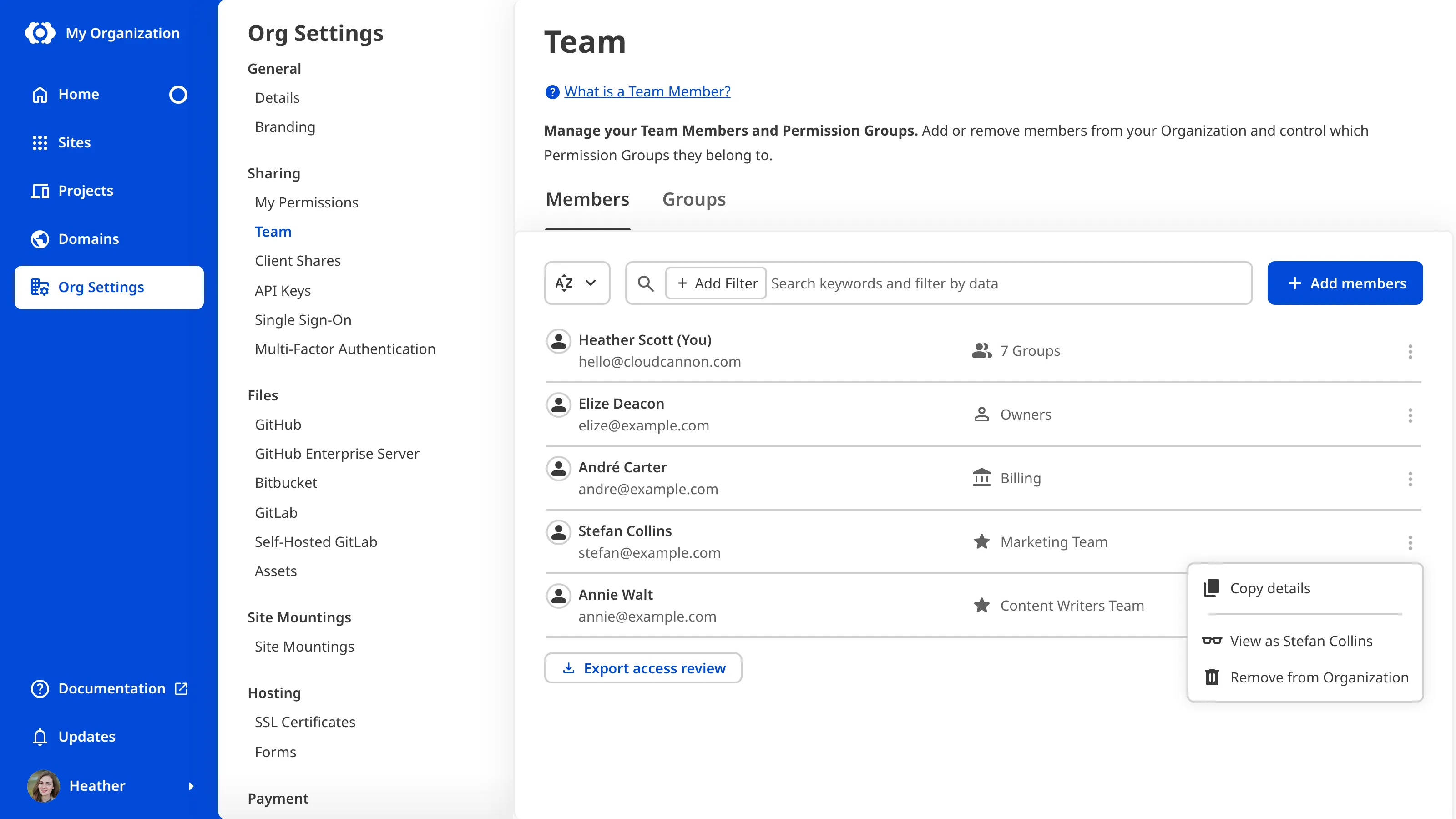Open 'What is a Team Member?' link
The height and width of the screenshot is (819, 1456).
click(x=647, y=91)
